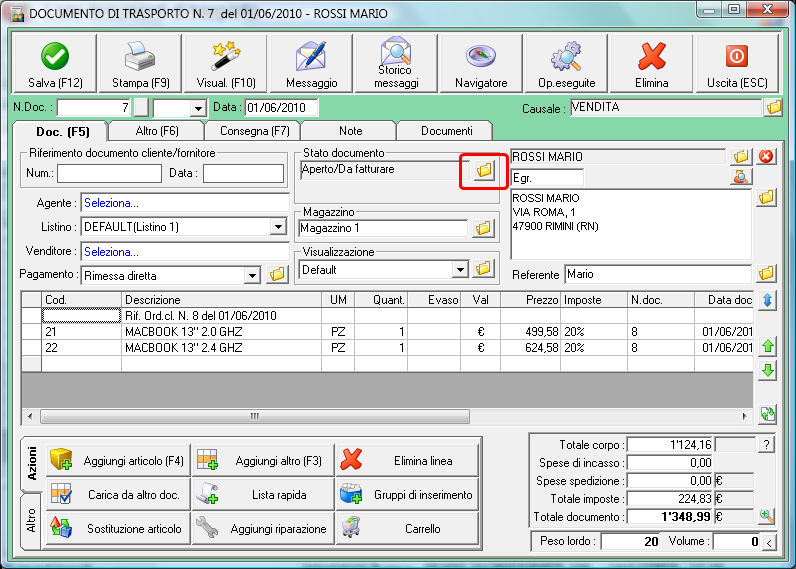Select the vertical Altro tab at bottom left
Viewport: 796px width, 569px height.
pyautogui.click(x=31, y=520)
